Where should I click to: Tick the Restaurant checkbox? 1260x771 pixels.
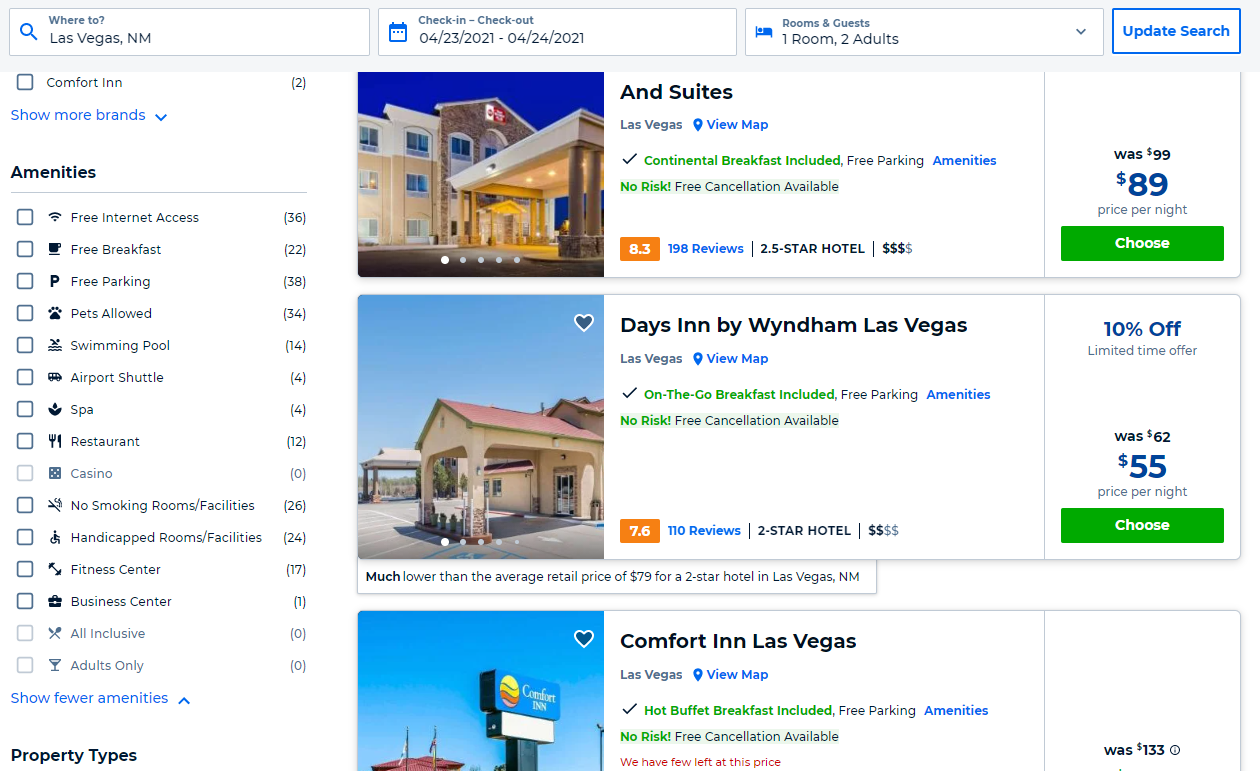(x=25, y=441)
